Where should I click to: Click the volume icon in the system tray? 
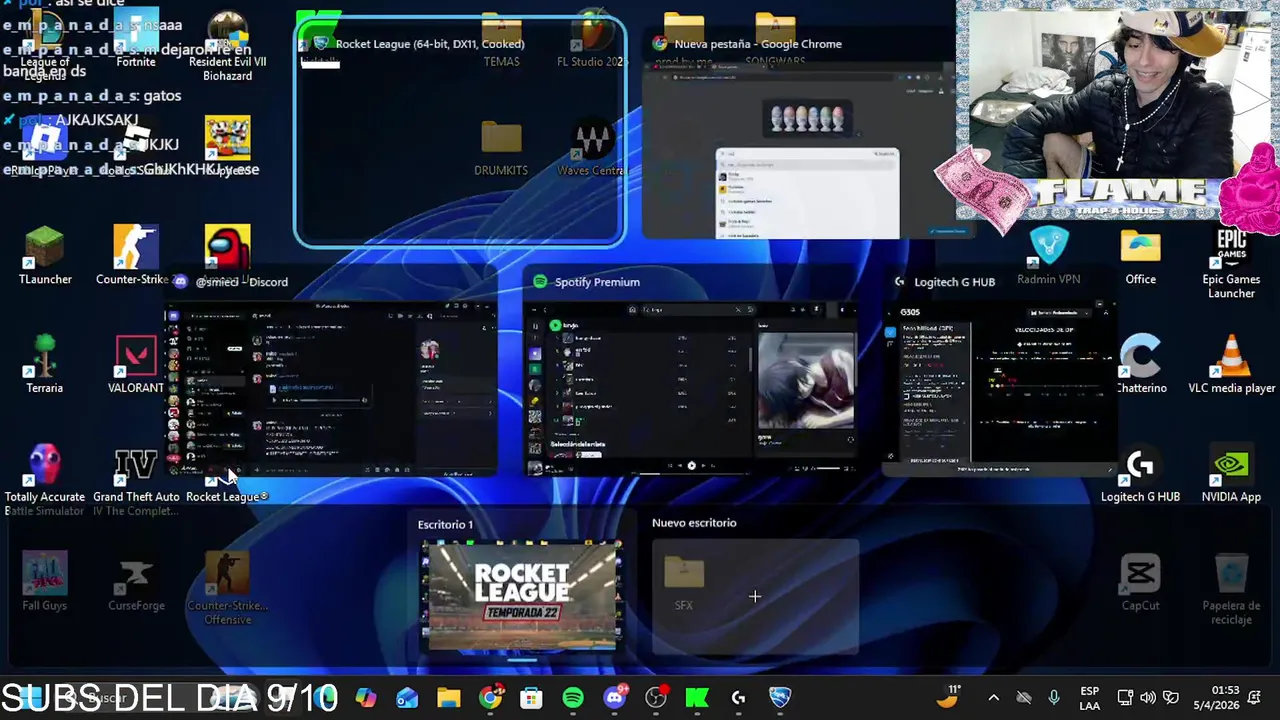click(x=1148, y=697)
